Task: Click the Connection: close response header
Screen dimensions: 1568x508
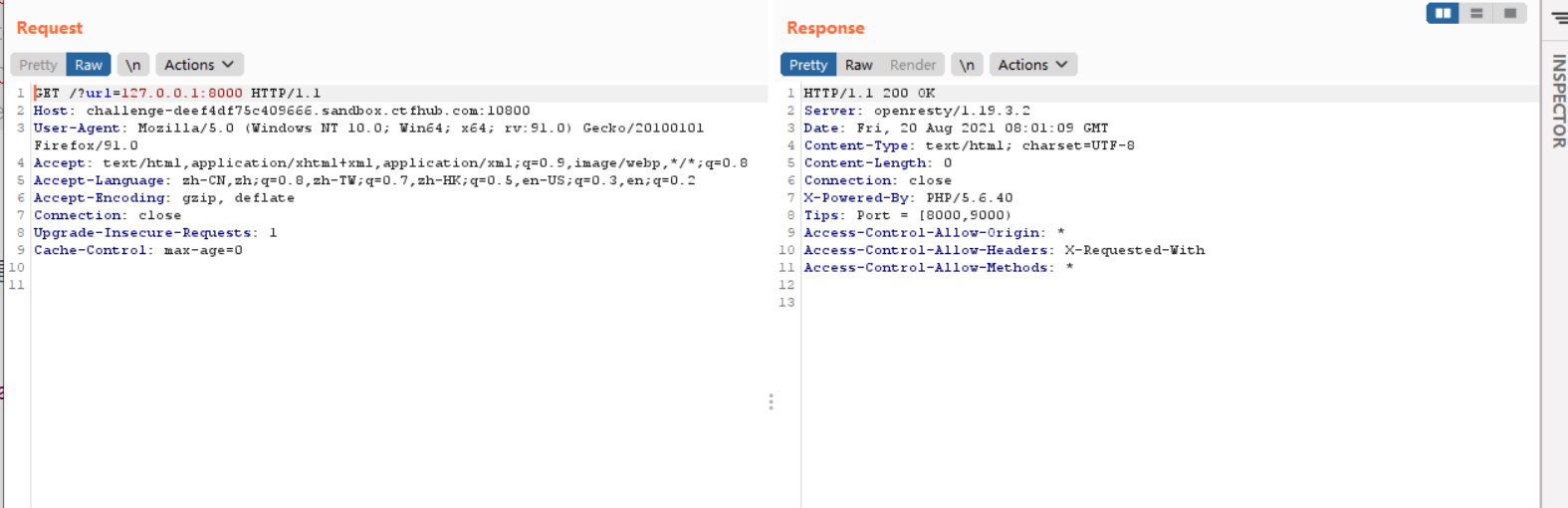Action: pos(878,180)
